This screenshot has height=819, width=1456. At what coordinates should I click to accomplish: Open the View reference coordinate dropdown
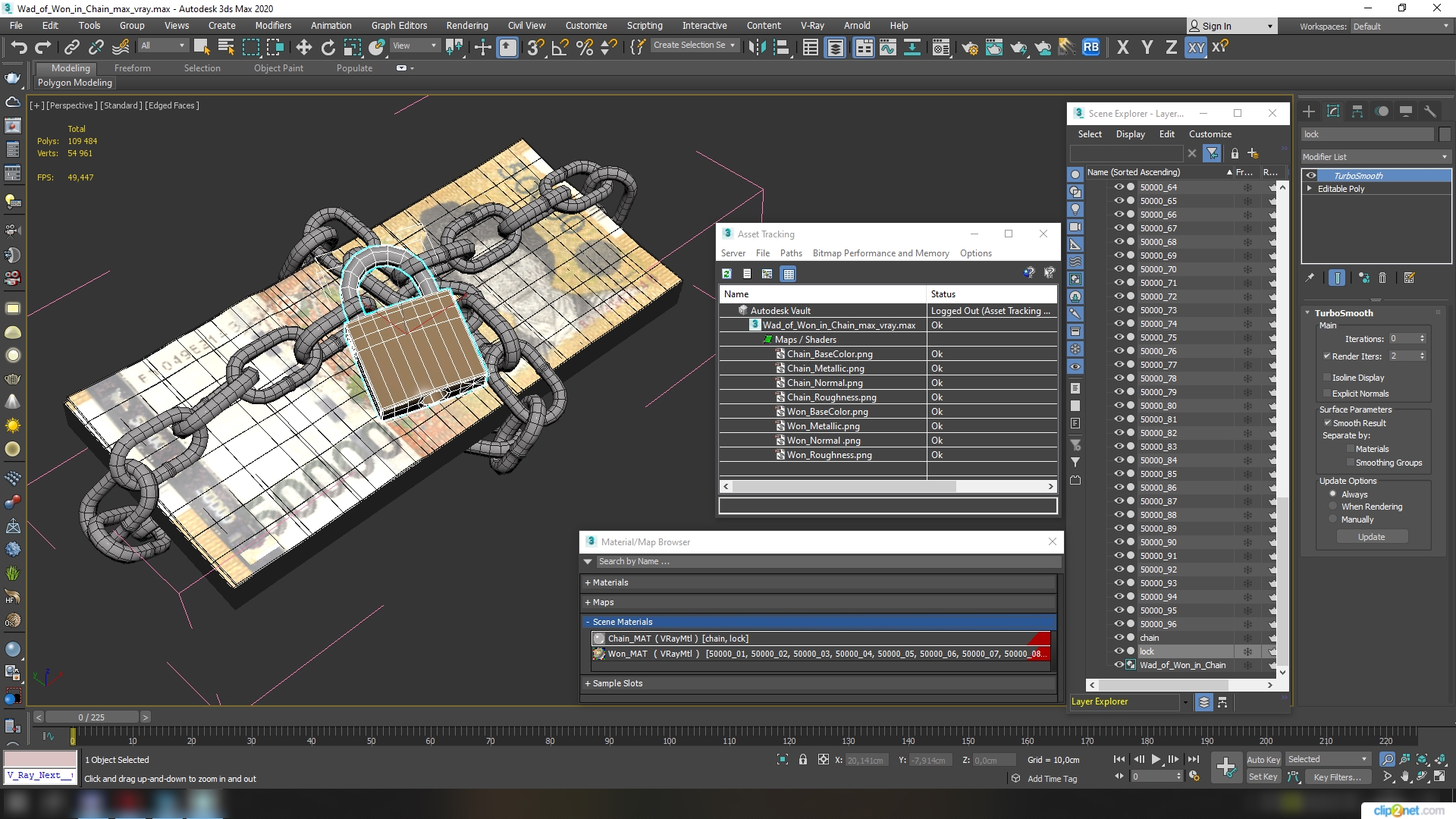tap(415, 45)
